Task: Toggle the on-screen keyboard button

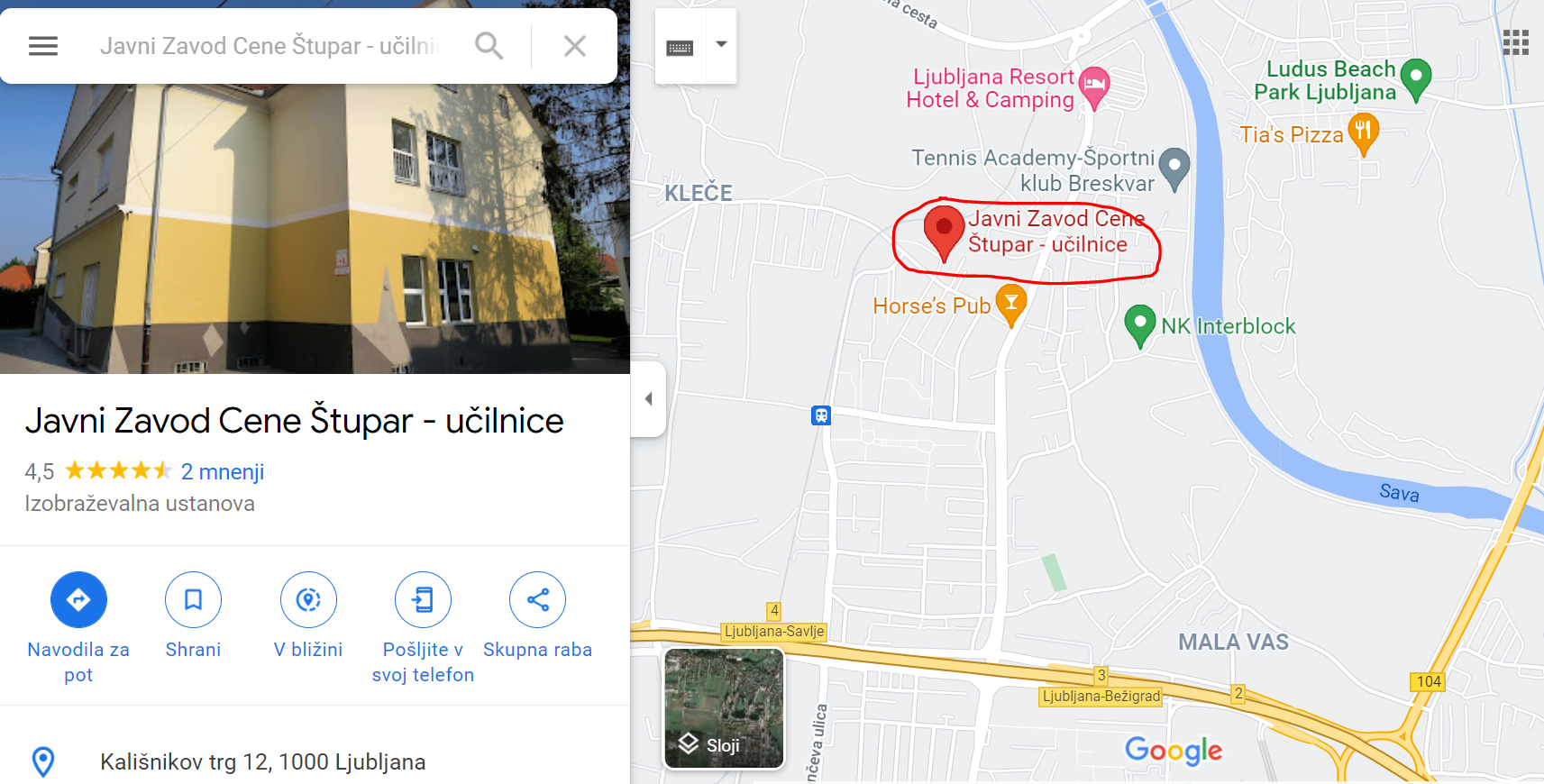Action: 680,48
